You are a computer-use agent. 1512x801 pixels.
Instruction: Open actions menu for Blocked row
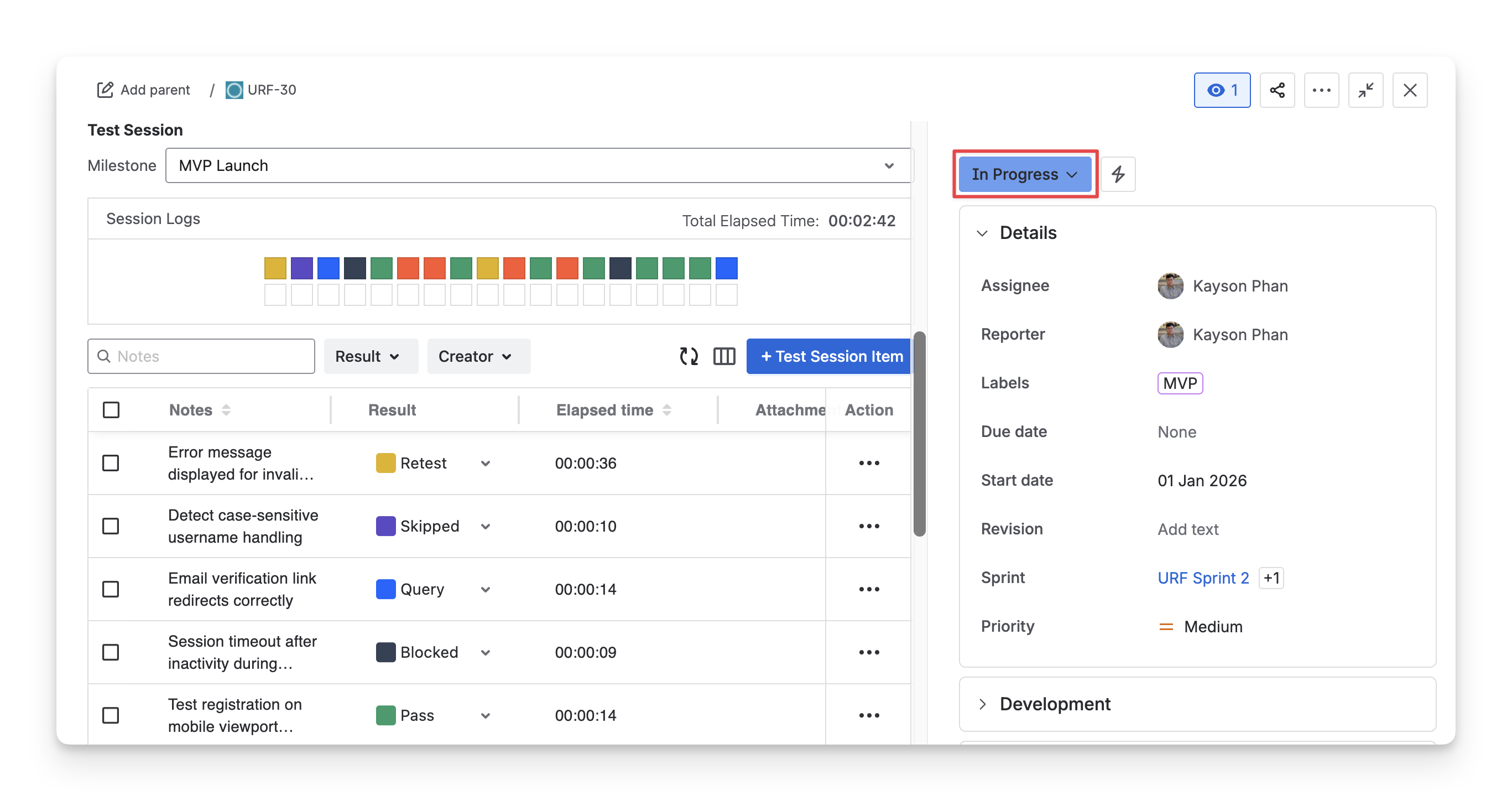click(869, 652)
